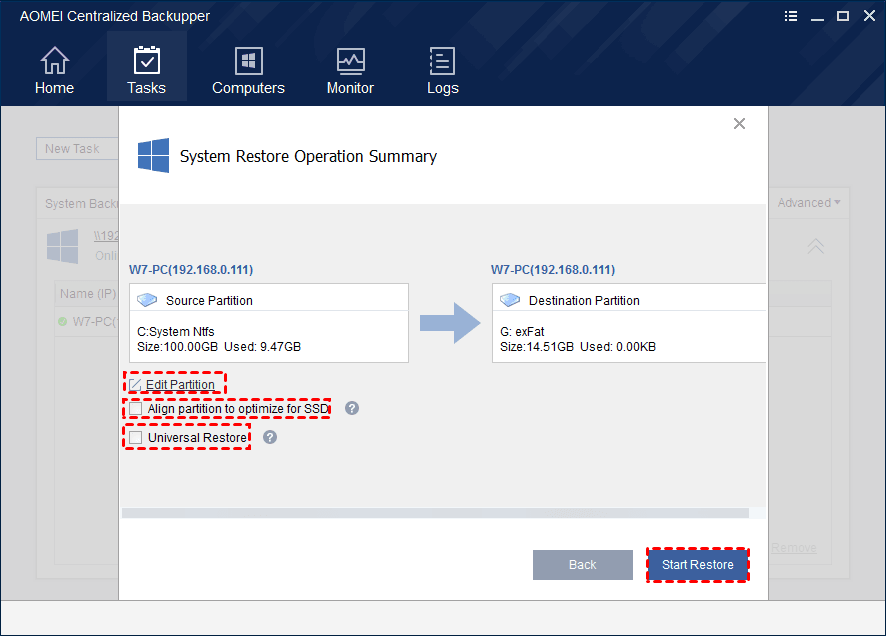This screenshot has width=886, height=636.
Task: Click the Edit Partition link
Action: pos(180,385)
